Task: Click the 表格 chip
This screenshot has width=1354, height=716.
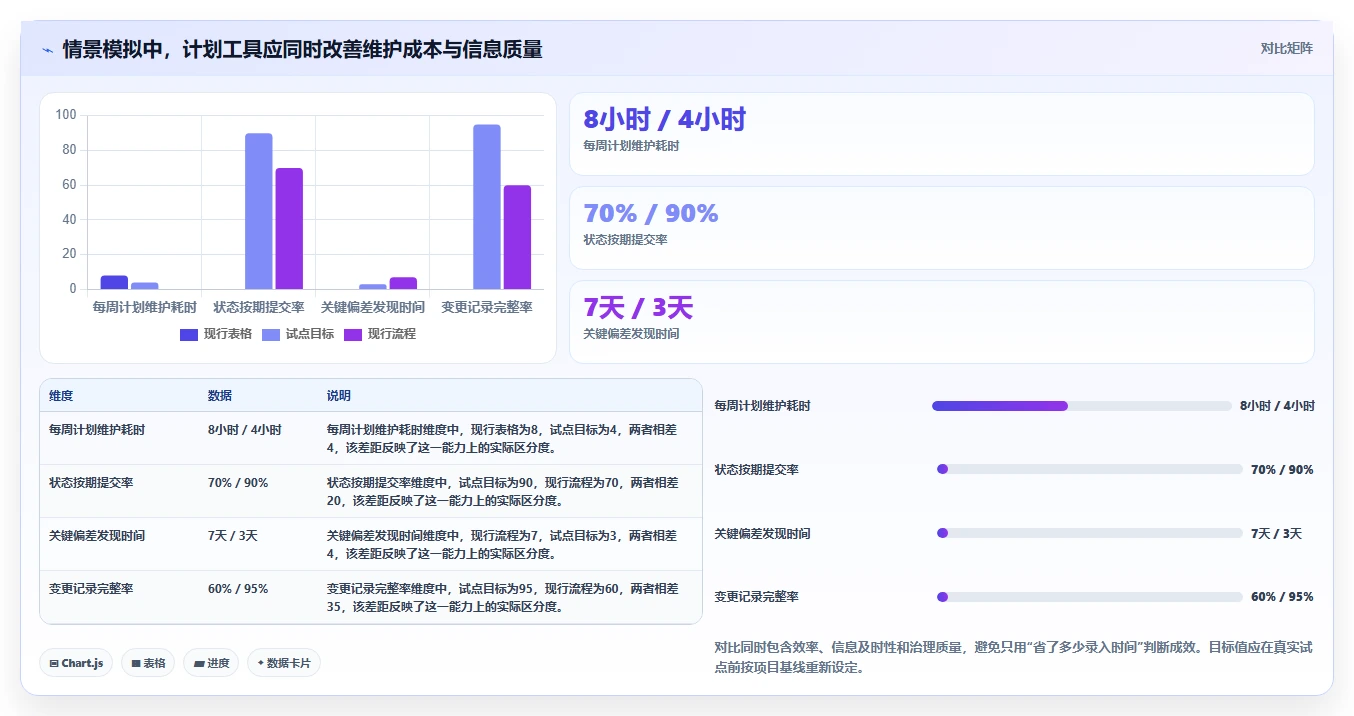Action: [x=148, y=663]
